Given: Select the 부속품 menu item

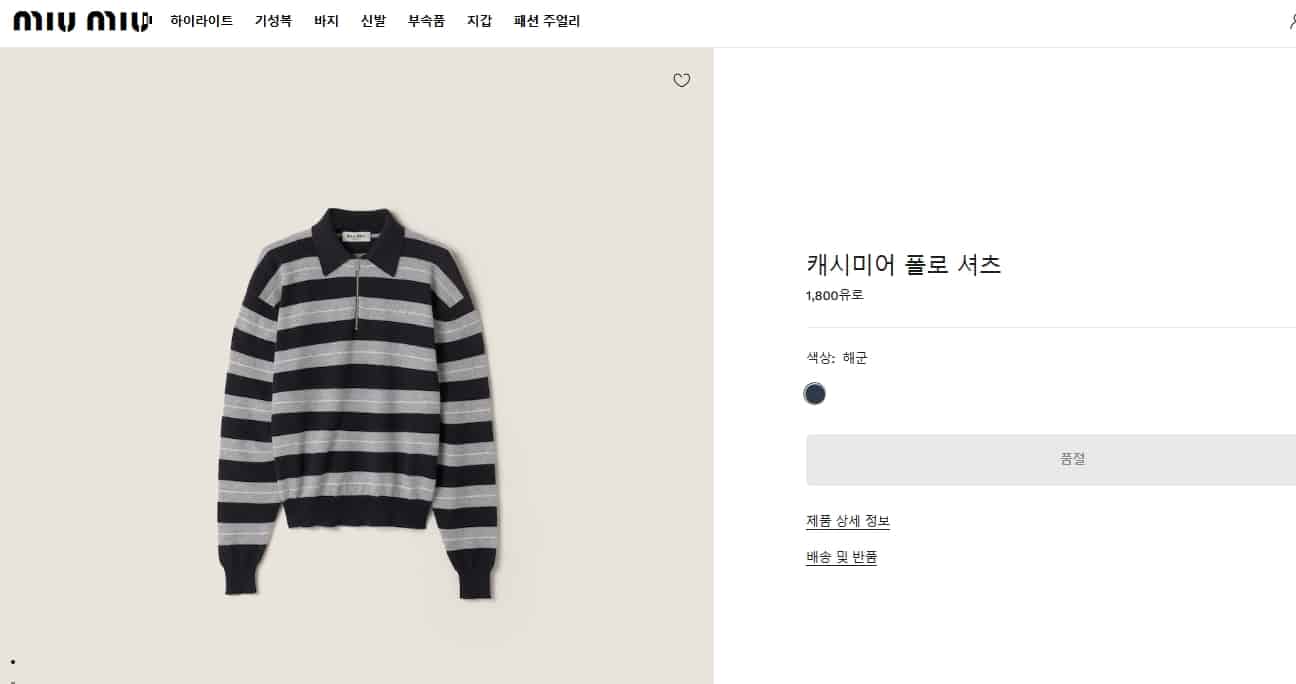Looking at the screenshot, I should point(426,21).
